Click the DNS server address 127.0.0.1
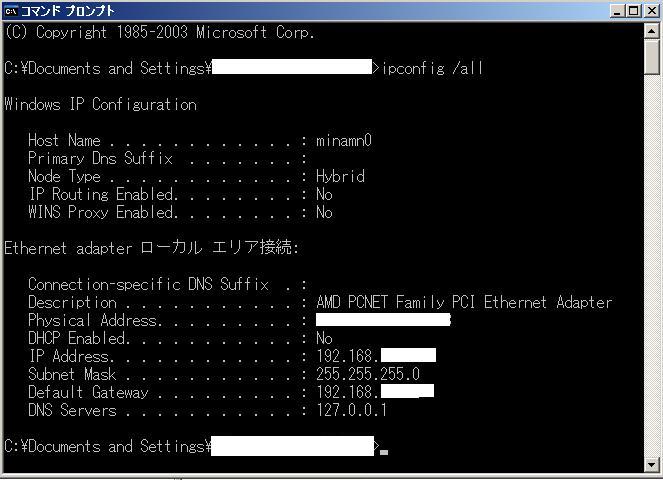663x480 pixels. (352, 410)
